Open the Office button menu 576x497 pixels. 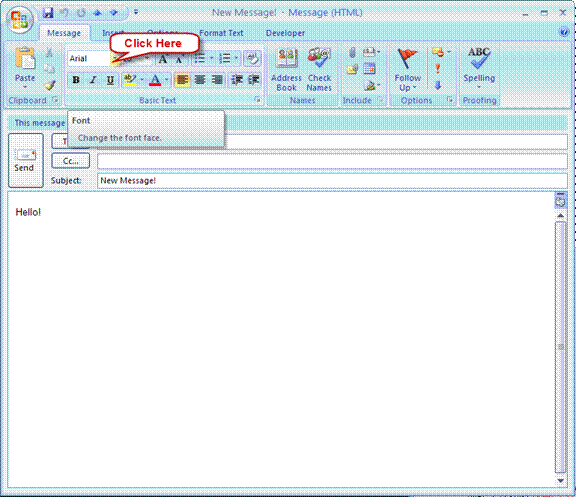19,19
